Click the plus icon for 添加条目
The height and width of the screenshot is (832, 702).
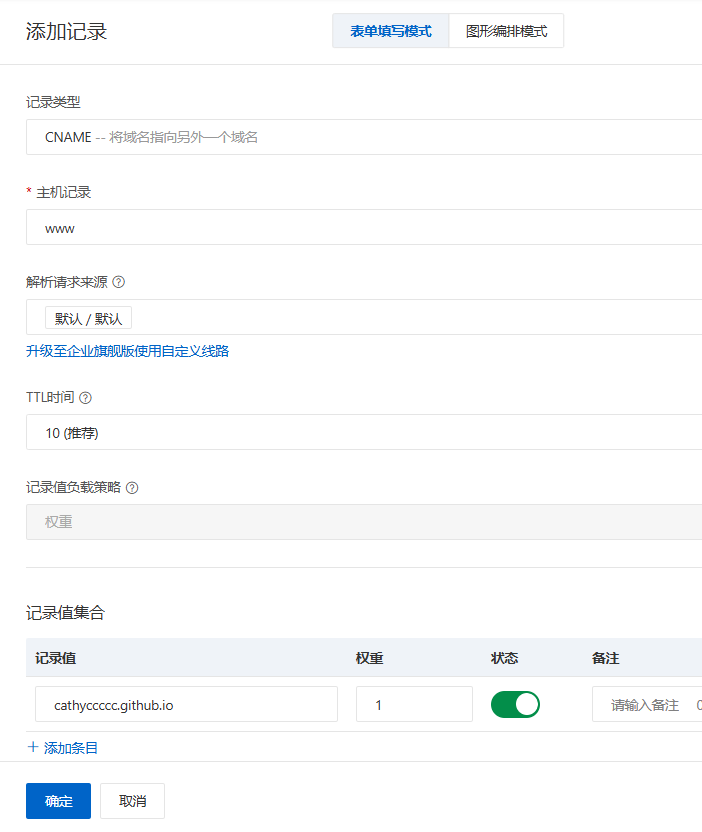point(33,747)
